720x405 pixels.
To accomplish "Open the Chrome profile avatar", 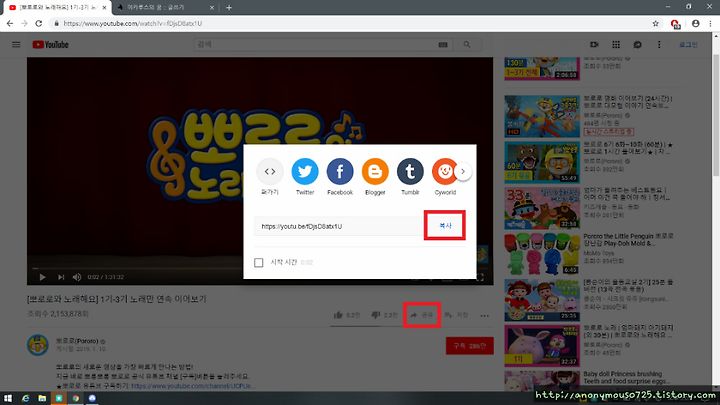I will tap(696, 23).
